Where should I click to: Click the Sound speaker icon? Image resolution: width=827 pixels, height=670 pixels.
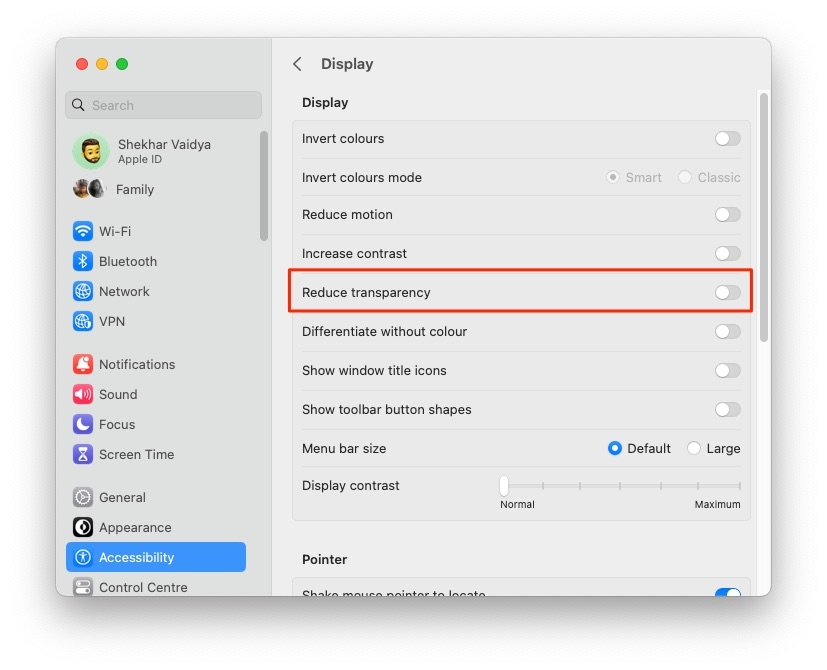[83, 394]
